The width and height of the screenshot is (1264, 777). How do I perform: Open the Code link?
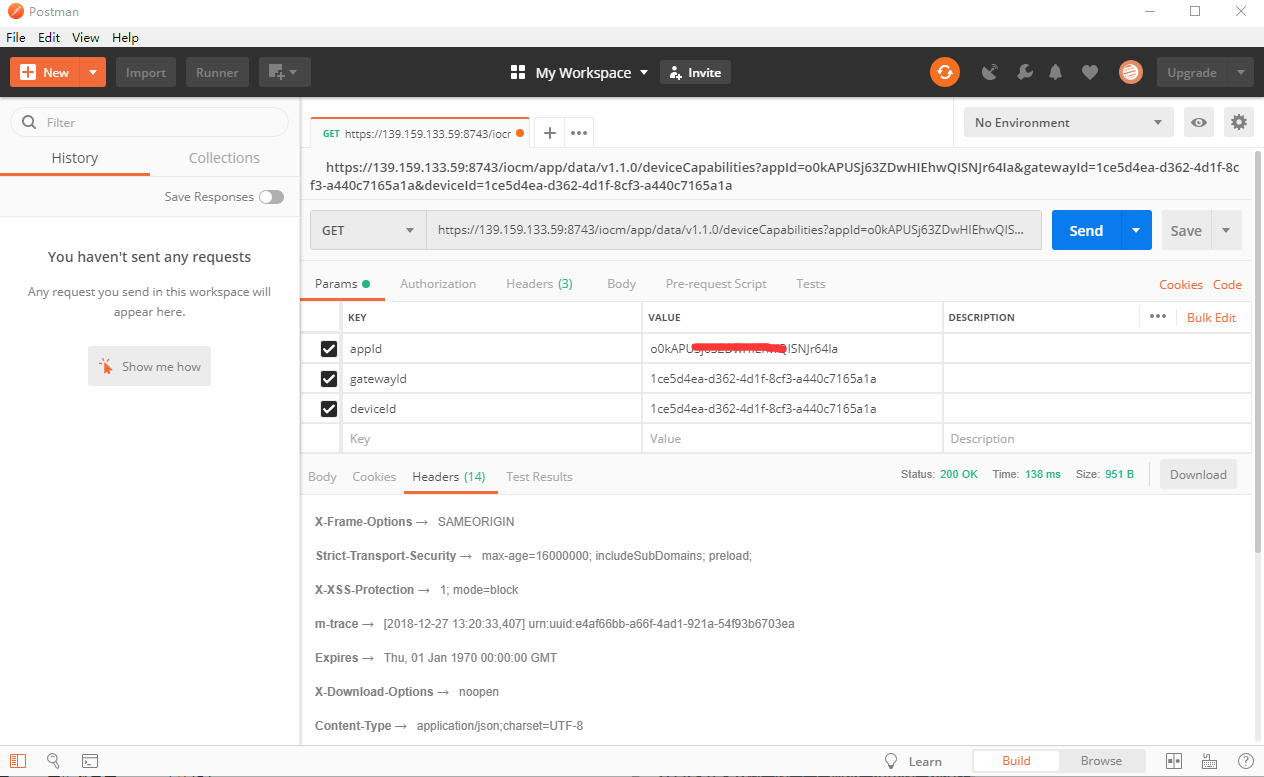(x=1227, y=285)
